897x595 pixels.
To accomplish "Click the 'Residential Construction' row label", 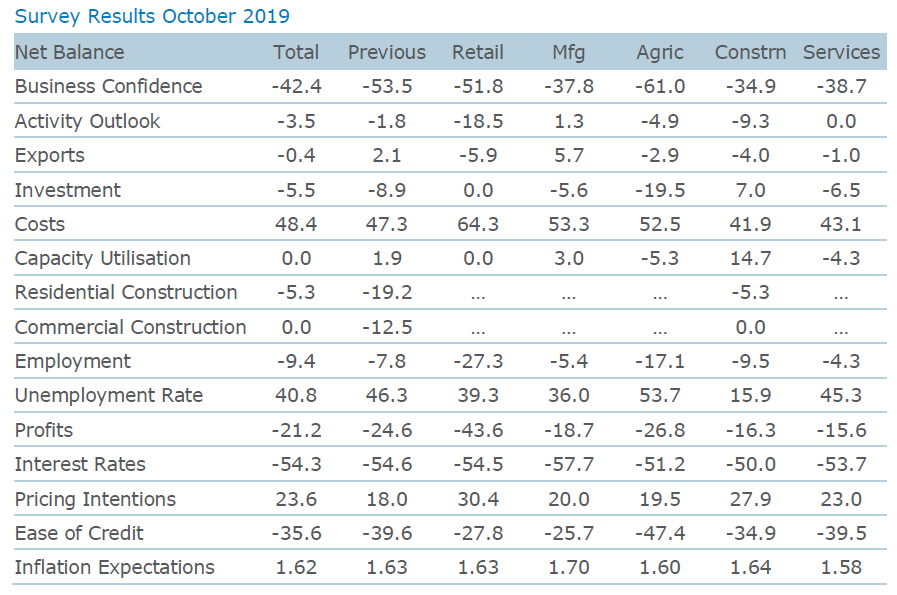I will (126, 292).
